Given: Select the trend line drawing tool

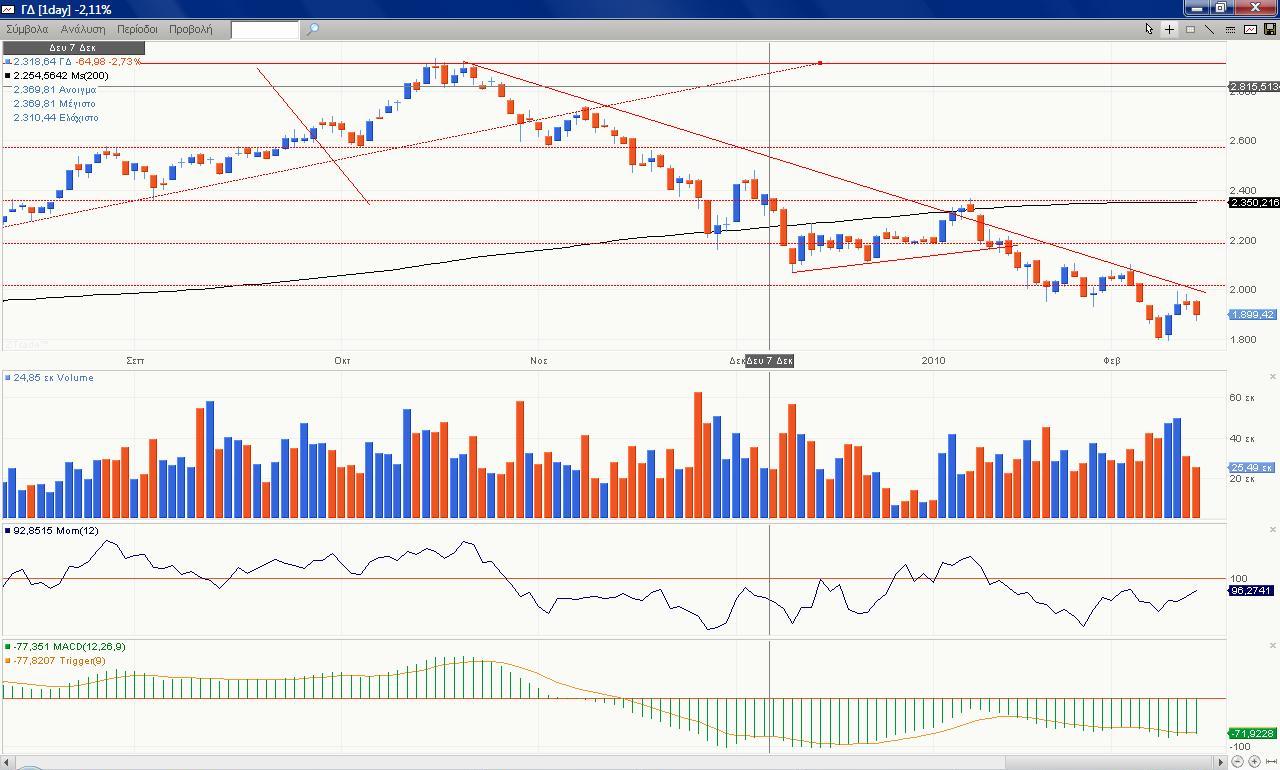Looking at the screenshot, I should 1210,29.
